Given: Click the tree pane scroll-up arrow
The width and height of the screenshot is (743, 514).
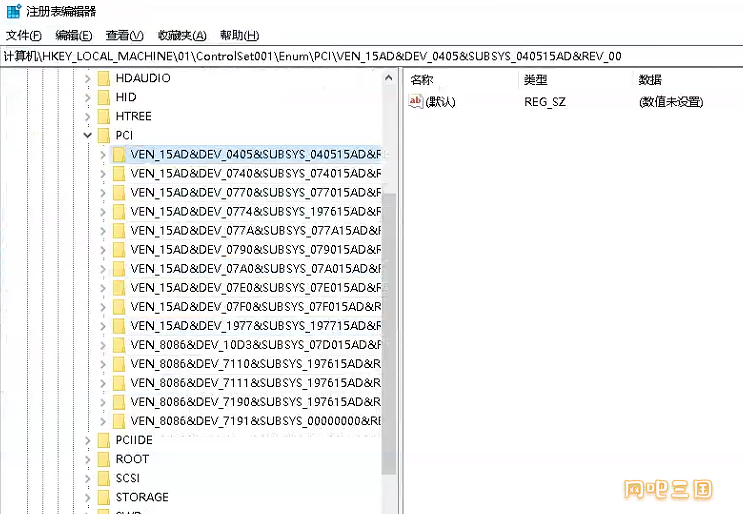Looking at the screenshot, I should [389, 78].
